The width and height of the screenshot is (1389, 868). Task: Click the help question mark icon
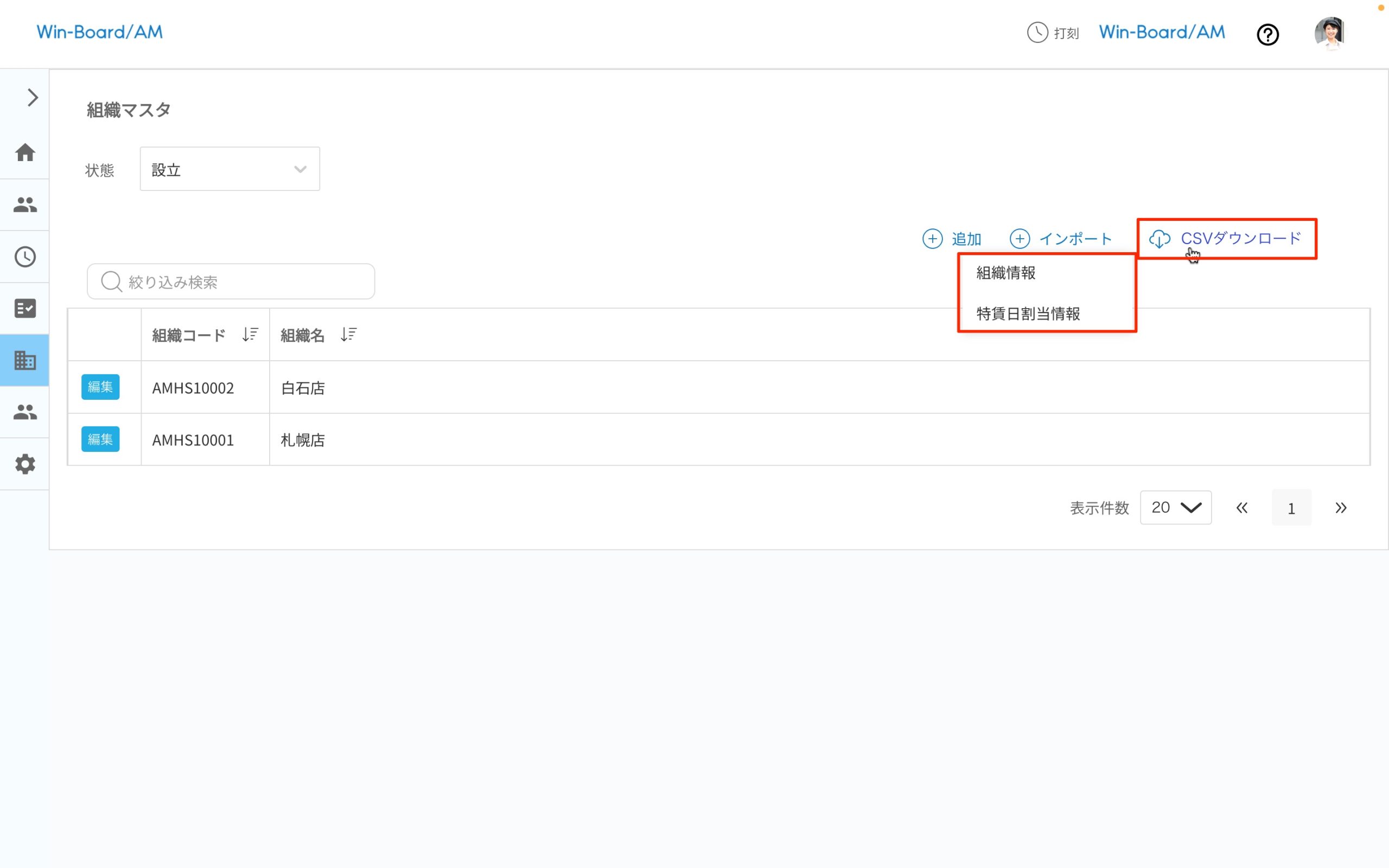click(1268, 34)
